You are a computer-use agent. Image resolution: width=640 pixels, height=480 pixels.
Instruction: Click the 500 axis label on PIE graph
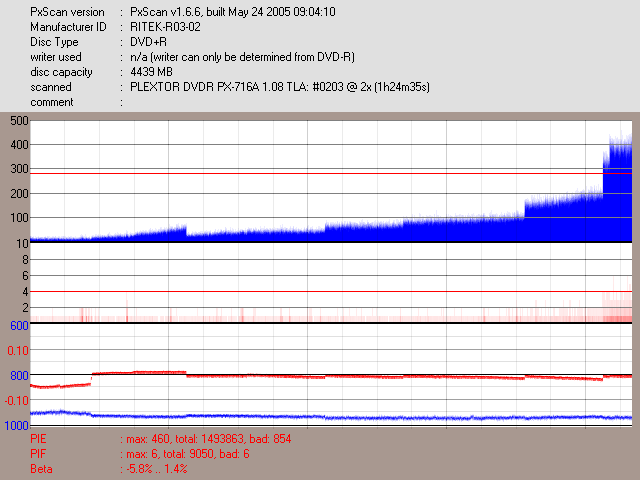pos(20,121)
